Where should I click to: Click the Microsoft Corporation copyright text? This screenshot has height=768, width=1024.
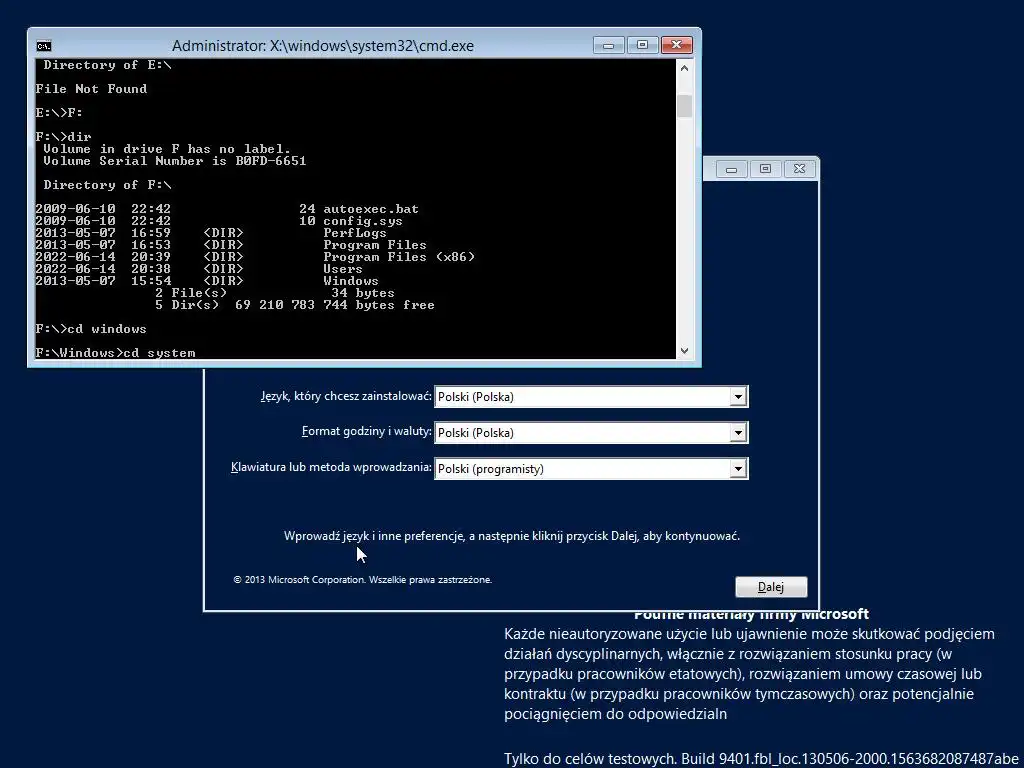point(362,579)
